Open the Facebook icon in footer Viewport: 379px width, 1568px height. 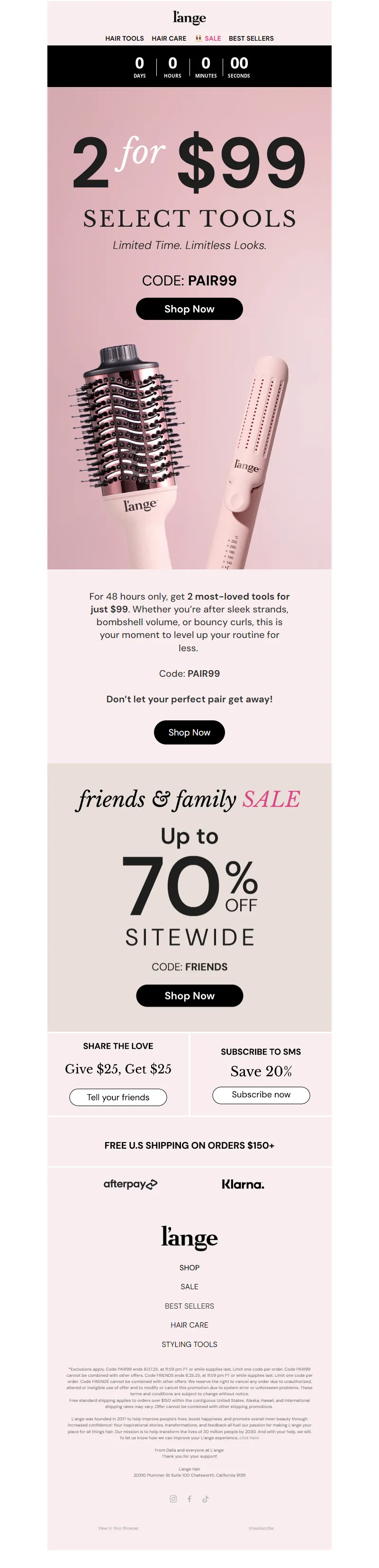coord(189,1498)
